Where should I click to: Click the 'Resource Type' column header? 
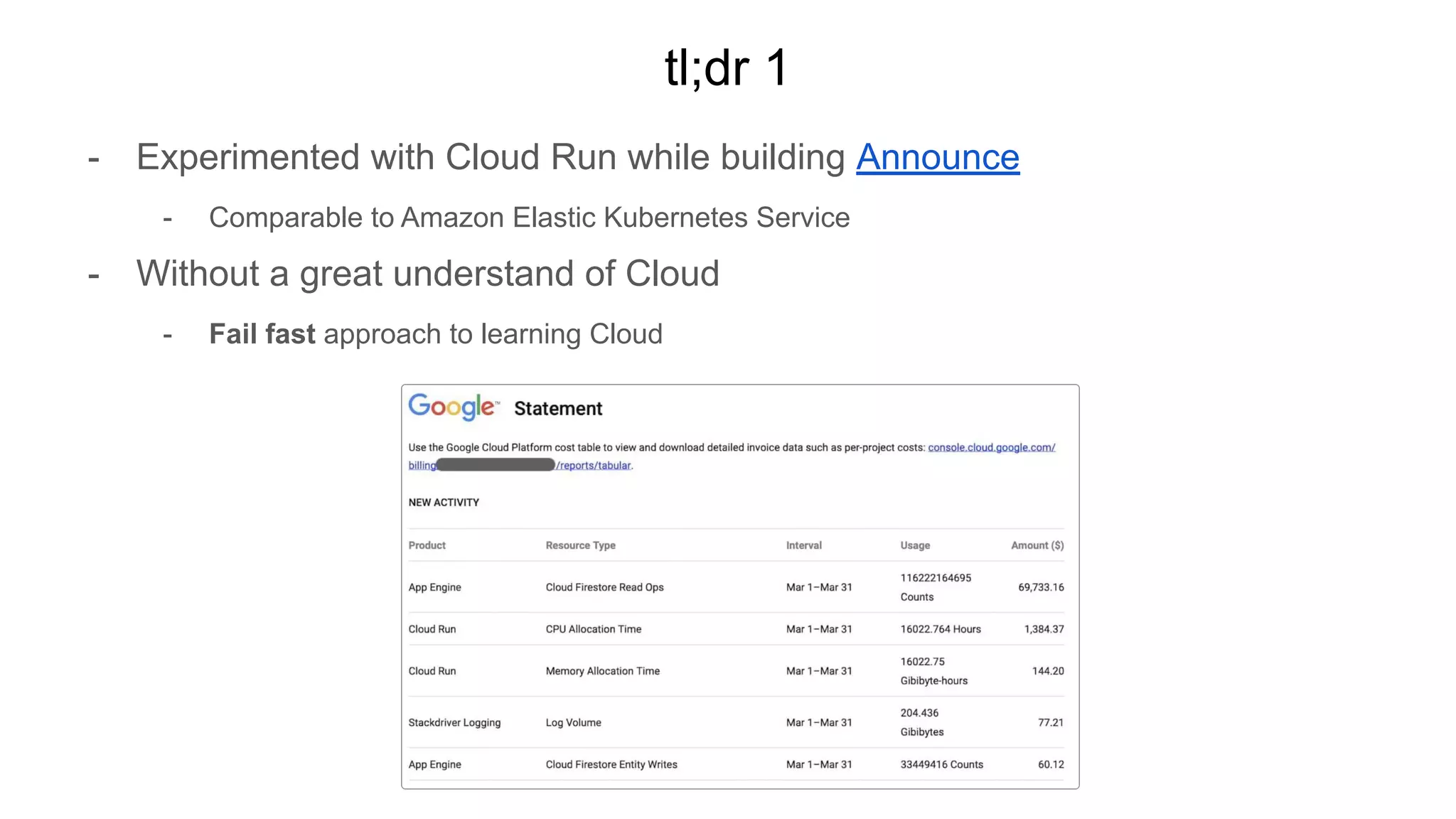coord(580,545)
